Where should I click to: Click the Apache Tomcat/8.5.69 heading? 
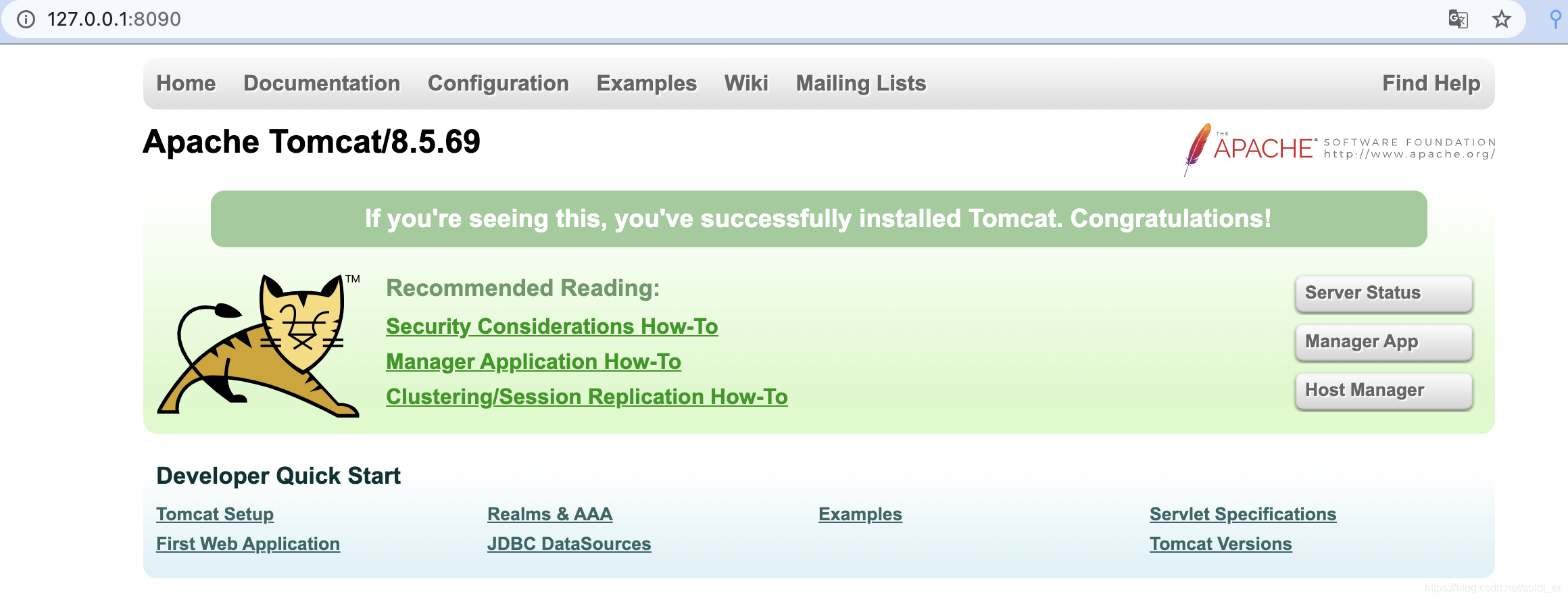[312, 142]
